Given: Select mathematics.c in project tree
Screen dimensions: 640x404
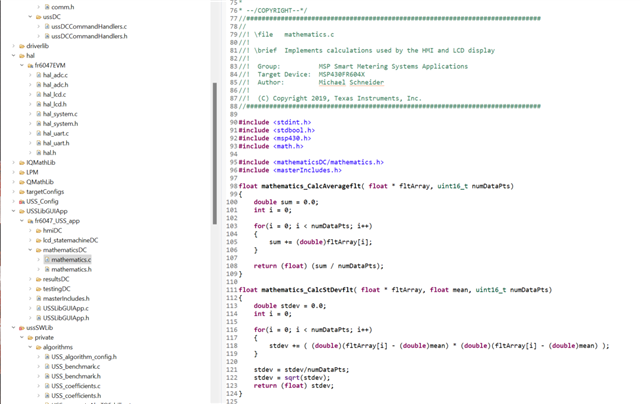Looking at the screenshot, I should click(71, 260).
